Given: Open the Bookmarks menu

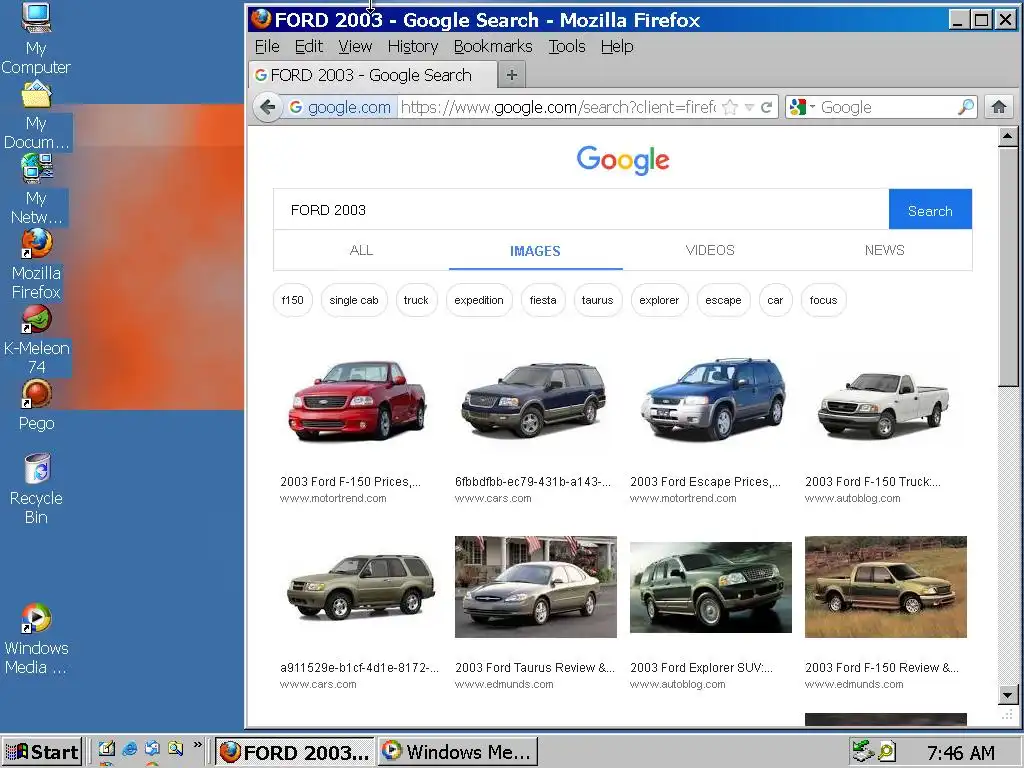Looking at the screenshot, I should 493,46.
